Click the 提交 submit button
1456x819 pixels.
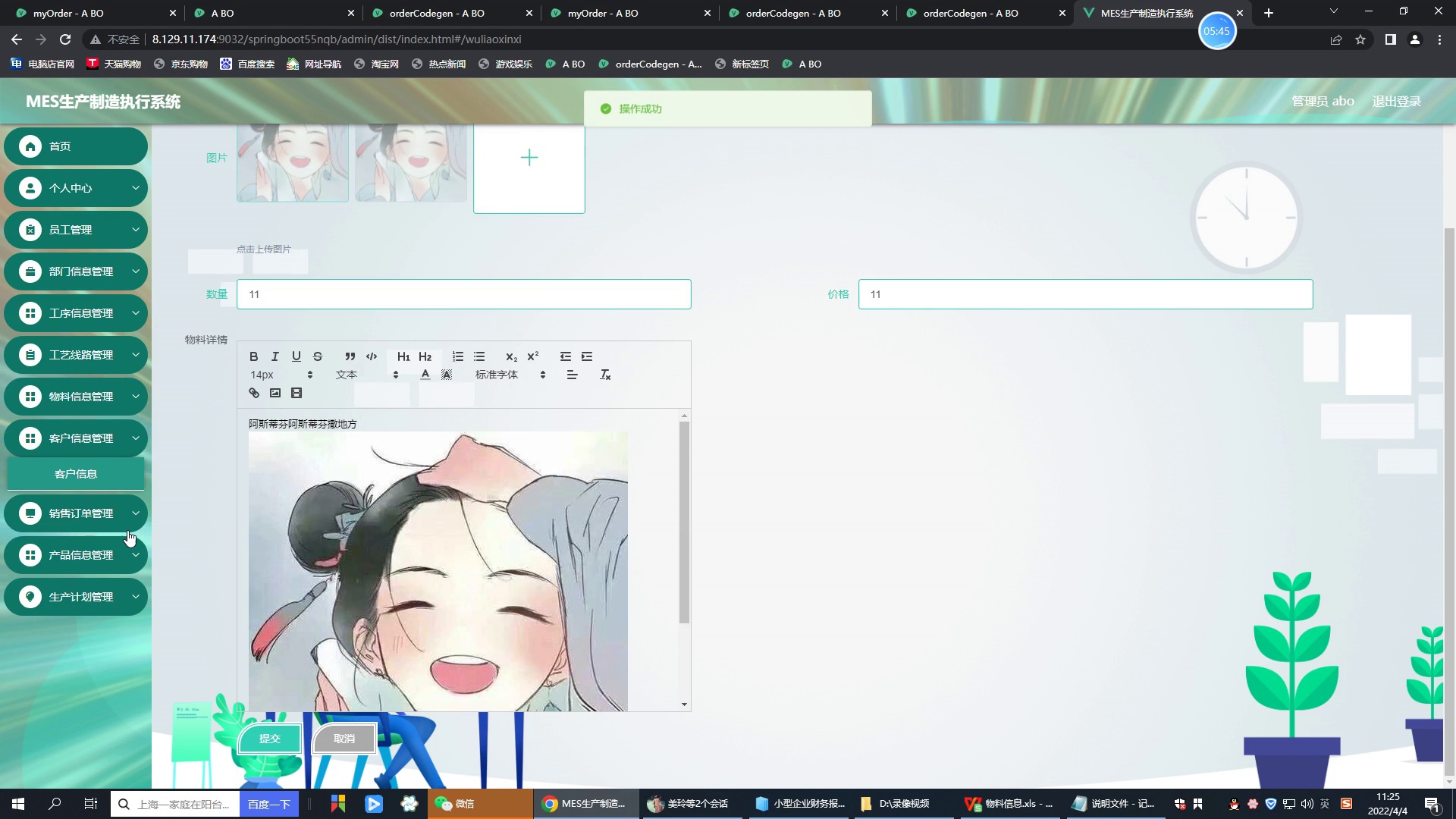pos(269,738)
